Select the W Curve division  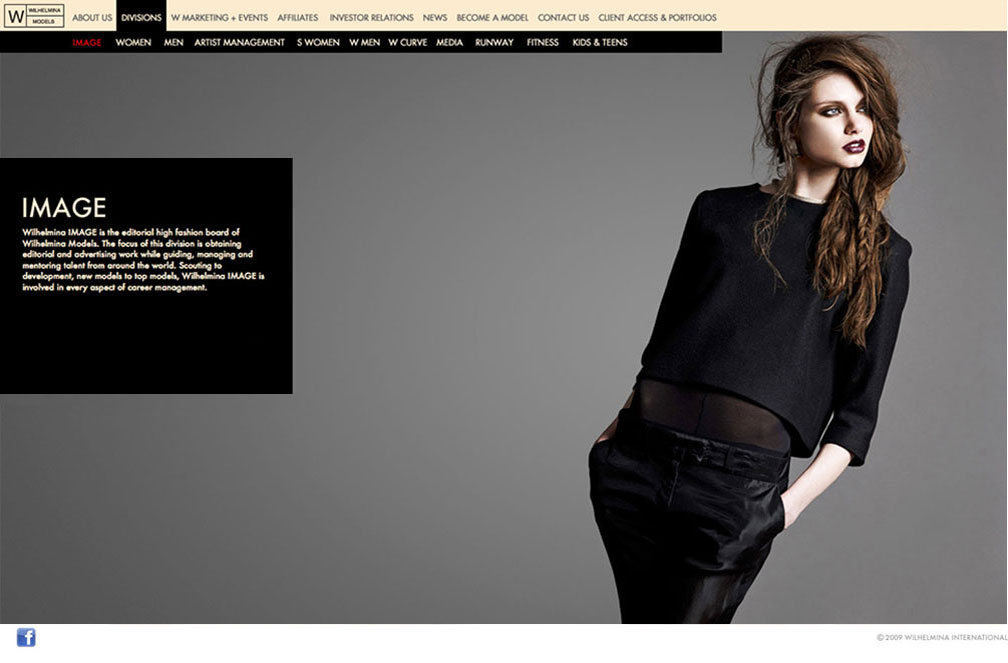407,42
